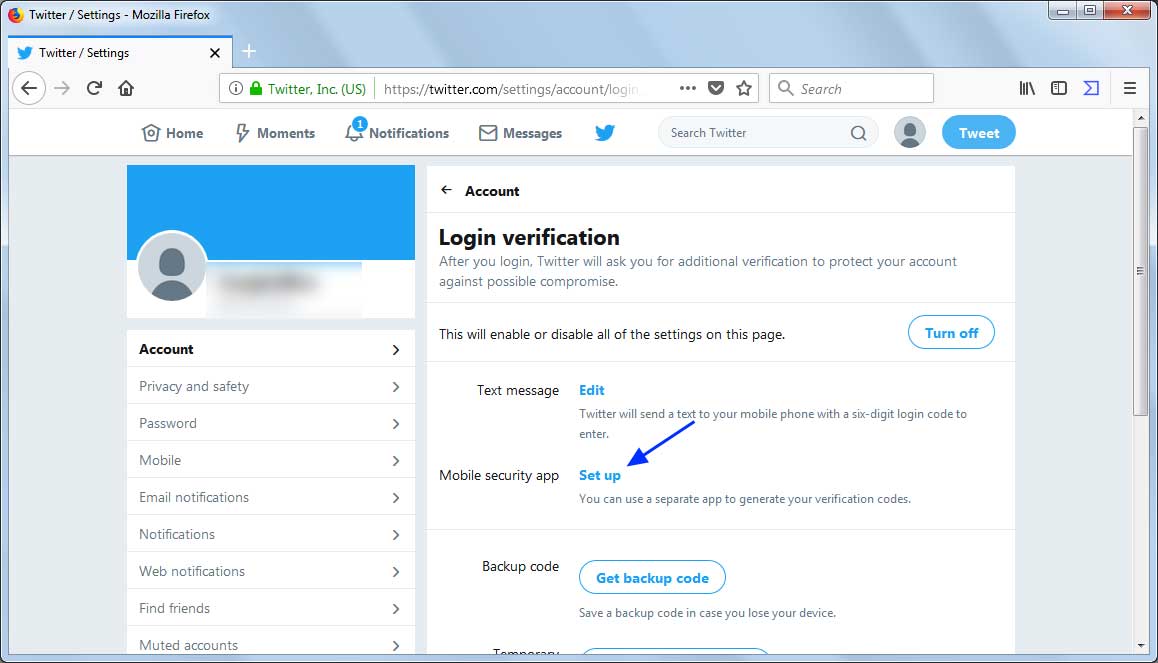Open page actions three-dot menu
The height and width of the screenshot is (663, 1158).
point(688,88)
